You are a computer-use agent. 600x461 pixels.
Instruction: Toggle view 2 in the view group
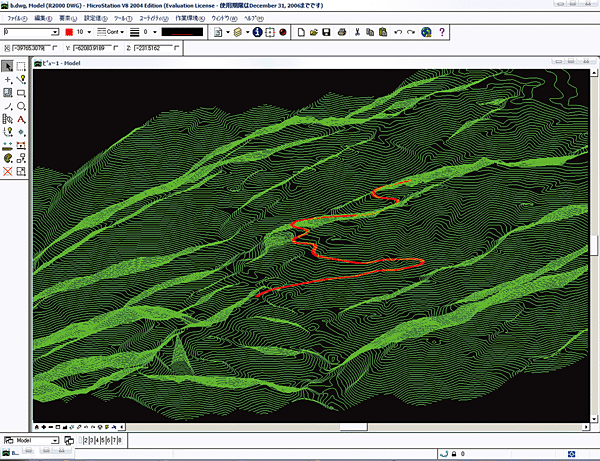(x=86, y=440)
